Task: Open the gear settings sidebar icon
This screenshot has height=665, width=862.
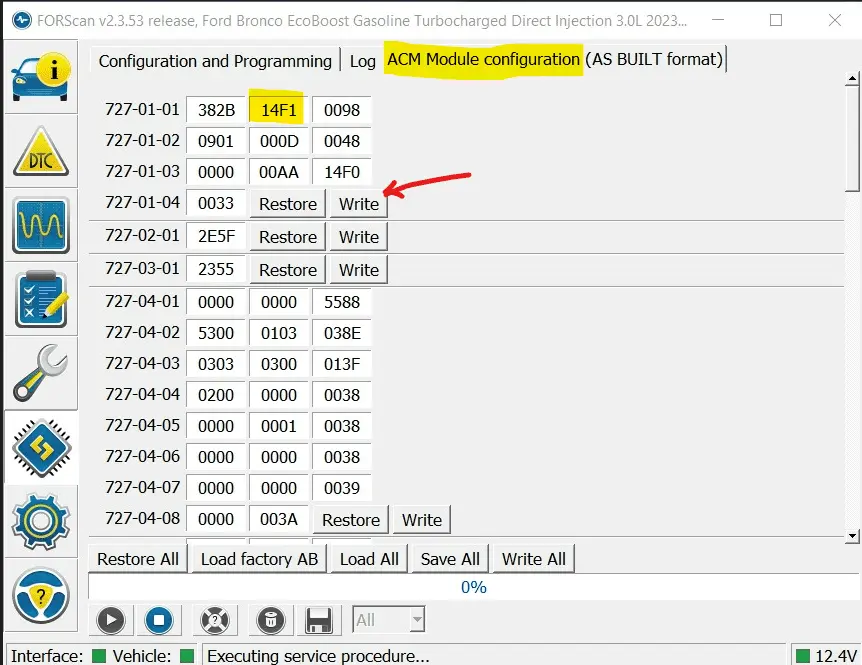Action: click(41, 521)
